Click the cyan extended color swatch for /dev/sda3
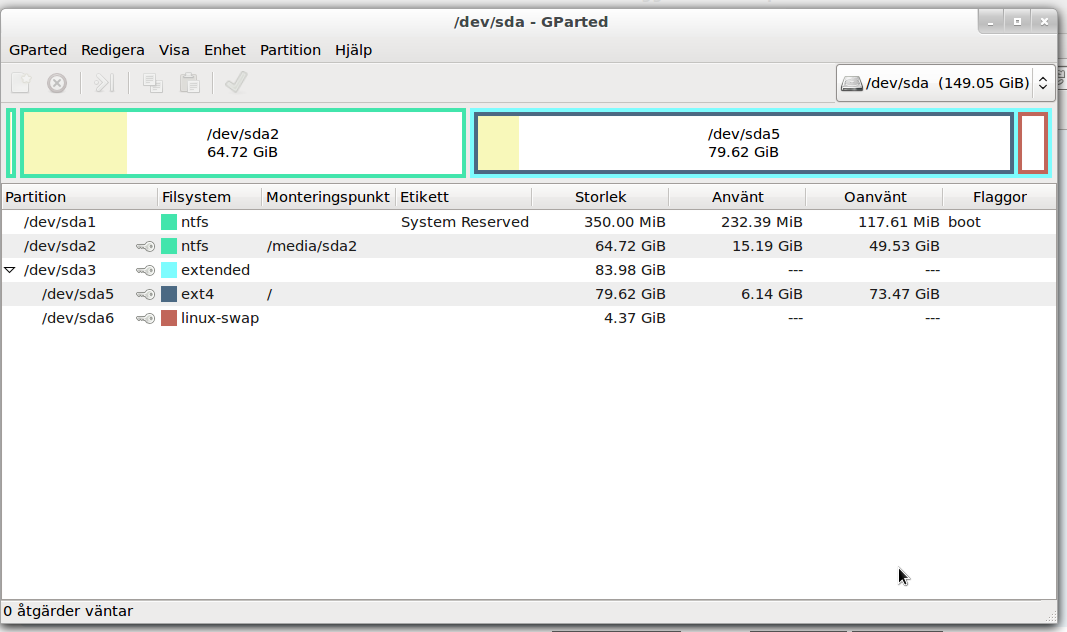This screenshot has height=632, width=1067. click(169, 270)
